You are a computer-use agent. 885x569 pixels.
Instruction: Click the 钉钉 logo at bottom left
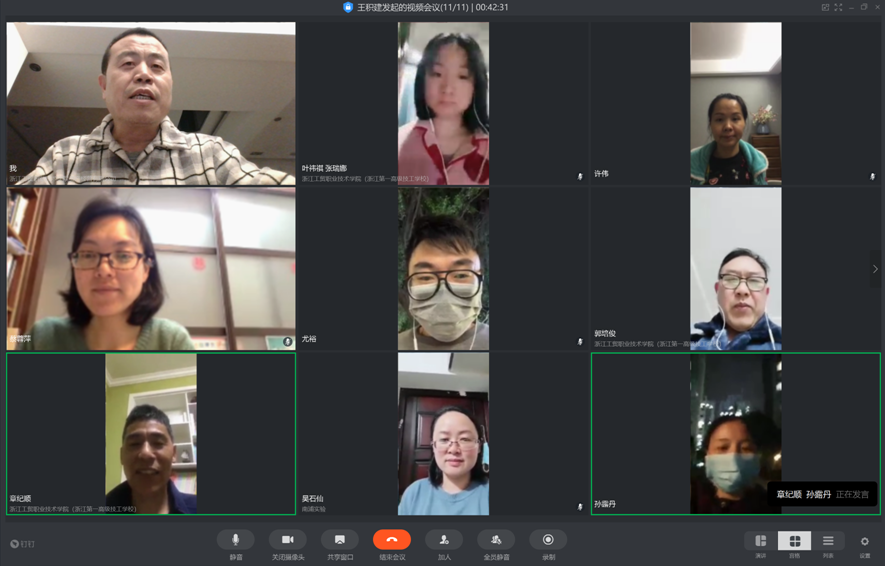tap(22, 544)
